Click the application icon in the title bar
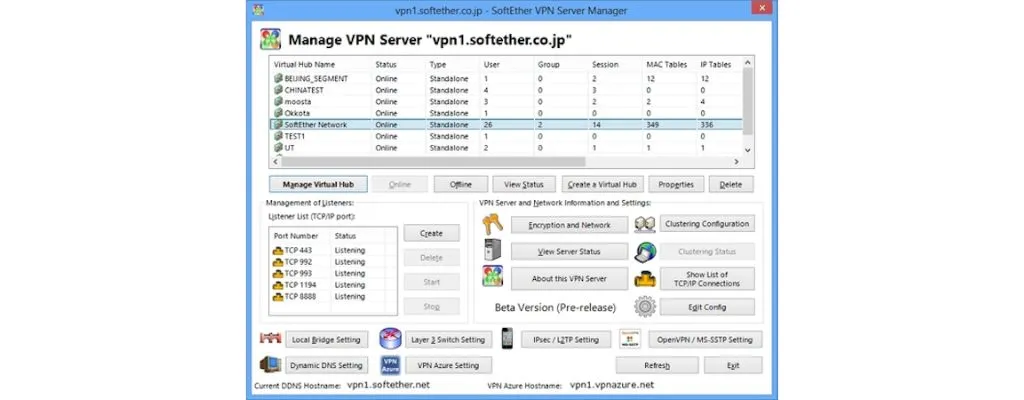Image resolution: width=1024 pixels, height=400 pixels. (x=259, y=10)
